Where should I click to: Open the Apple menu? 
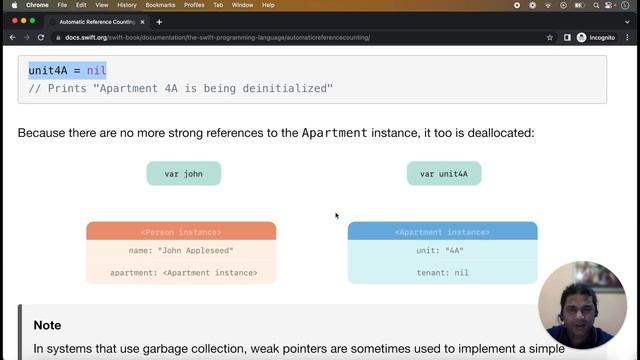14,5
